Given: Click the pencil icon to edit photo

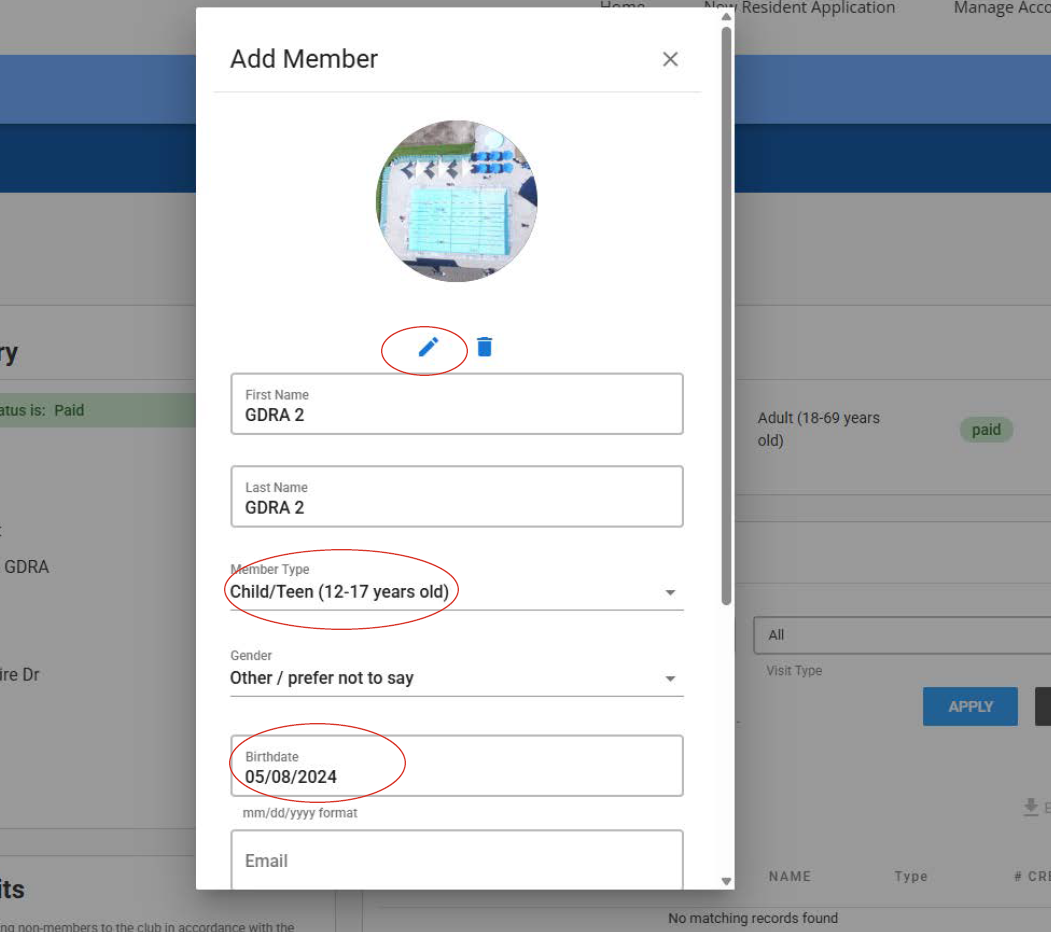Looking at the screenshot, I should pos(428,347).
